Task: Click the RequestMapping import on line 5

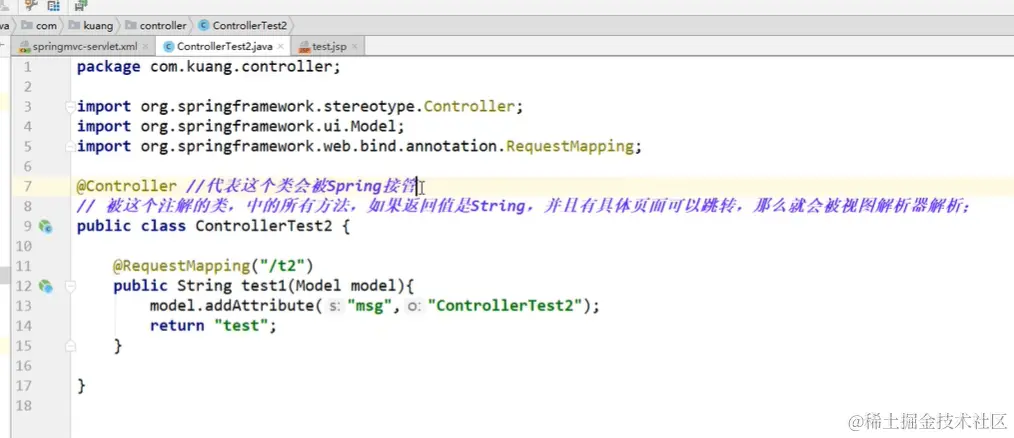Action: pyautogui.click(x=359, y=147)
